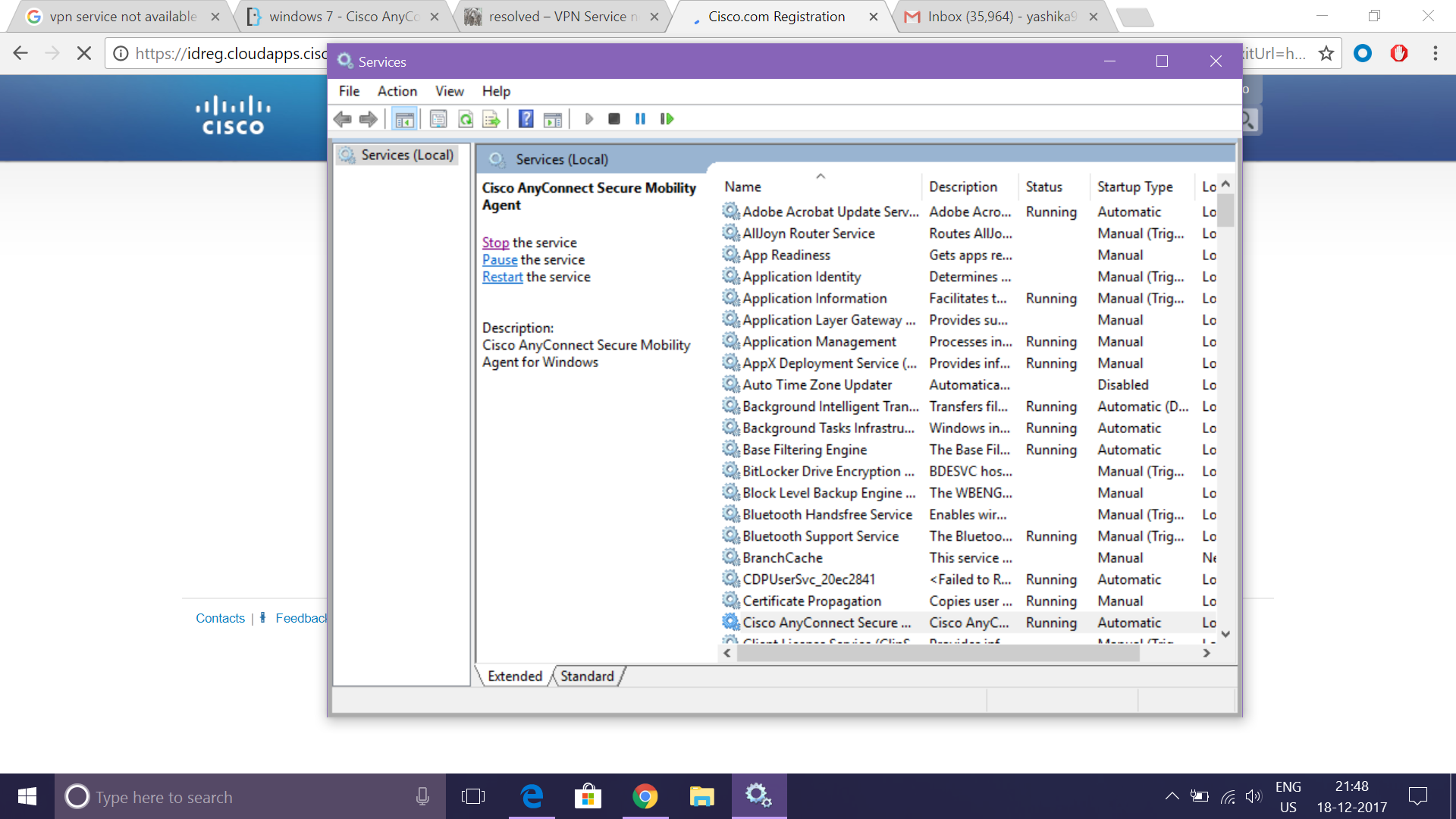The image size is (1456, 819).
Task: Switch to the Standard tab
Action: [x=587, y=676]
